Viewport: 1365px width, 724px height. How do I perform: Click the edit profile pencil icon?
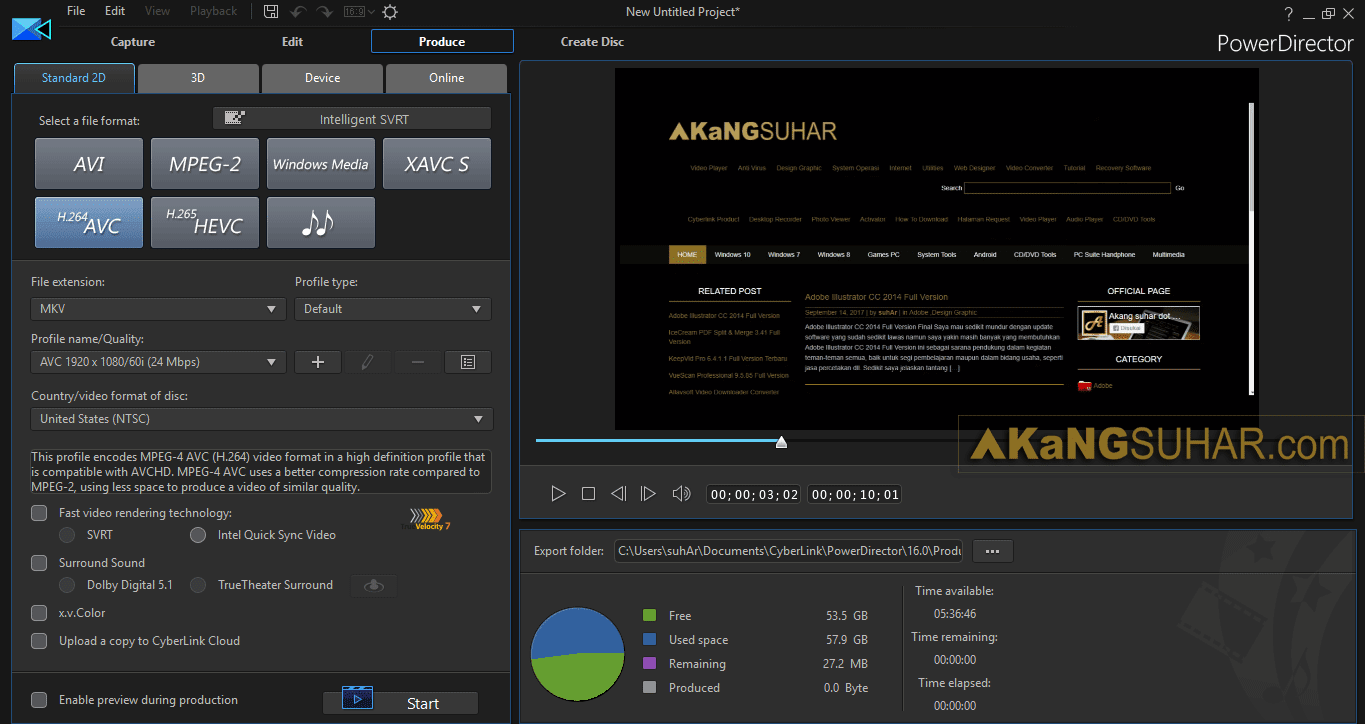[x=368, y=362]
